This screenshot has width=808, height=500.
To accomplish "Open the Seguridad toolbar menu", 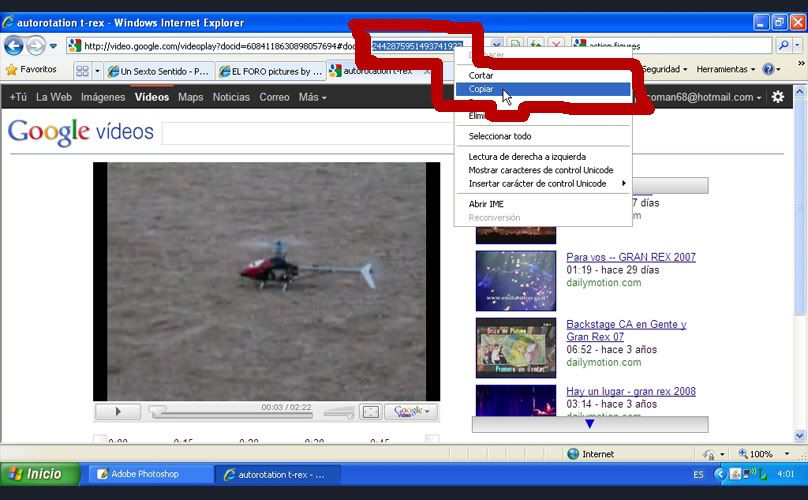I will tap(664, 69).
